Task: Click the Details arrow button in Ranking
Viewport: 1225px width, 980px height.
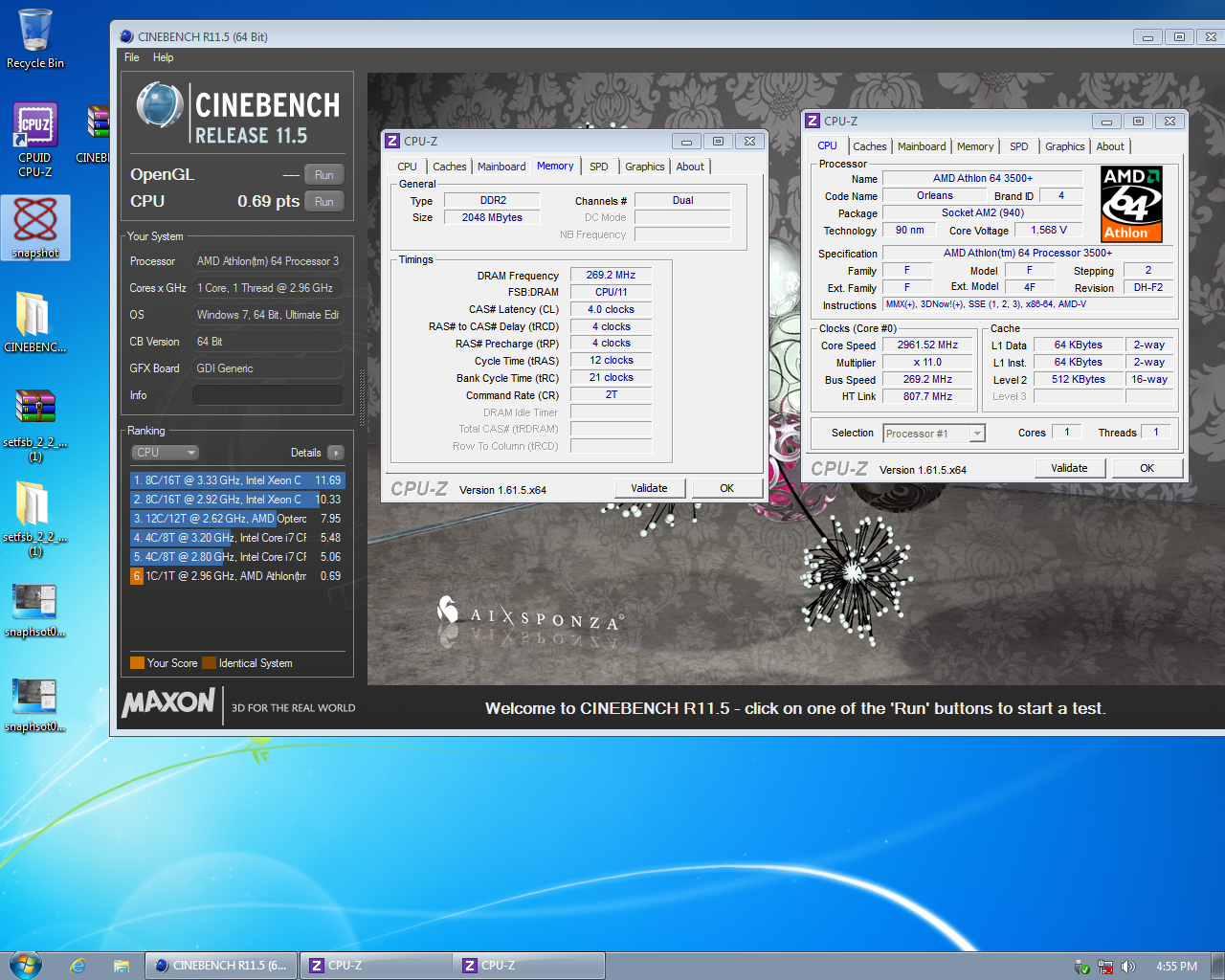Action: tap(335, 453)
